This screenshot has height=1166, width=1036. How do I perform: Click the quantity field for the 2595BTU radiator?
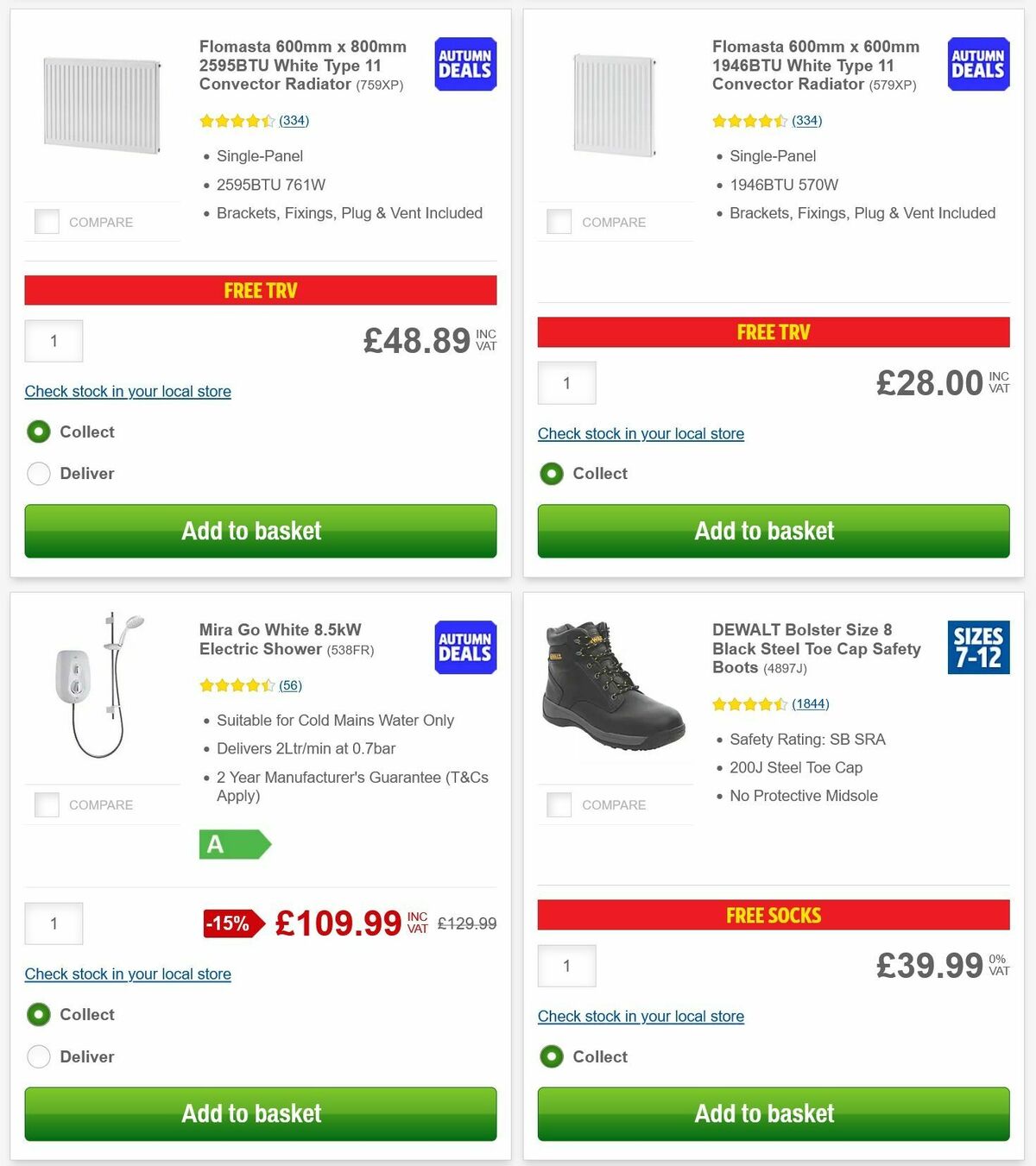point(54,340)
